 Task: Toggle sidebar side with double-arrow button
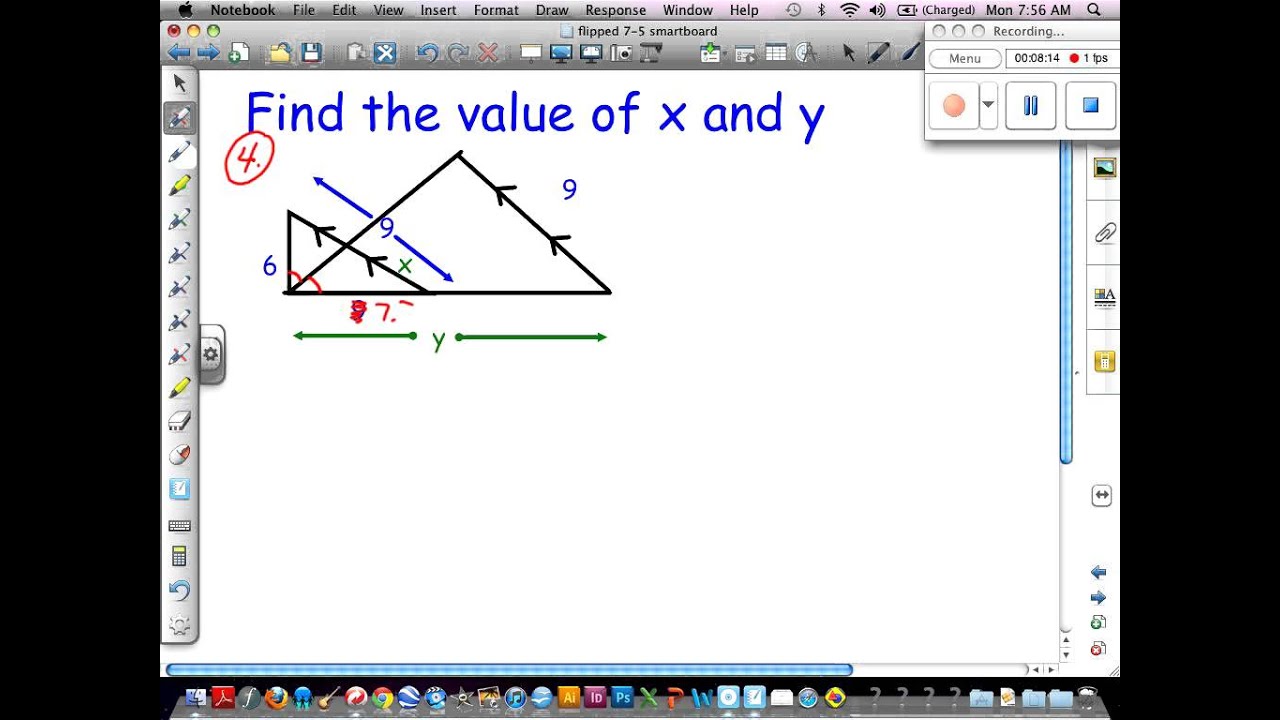[1102, 496]
